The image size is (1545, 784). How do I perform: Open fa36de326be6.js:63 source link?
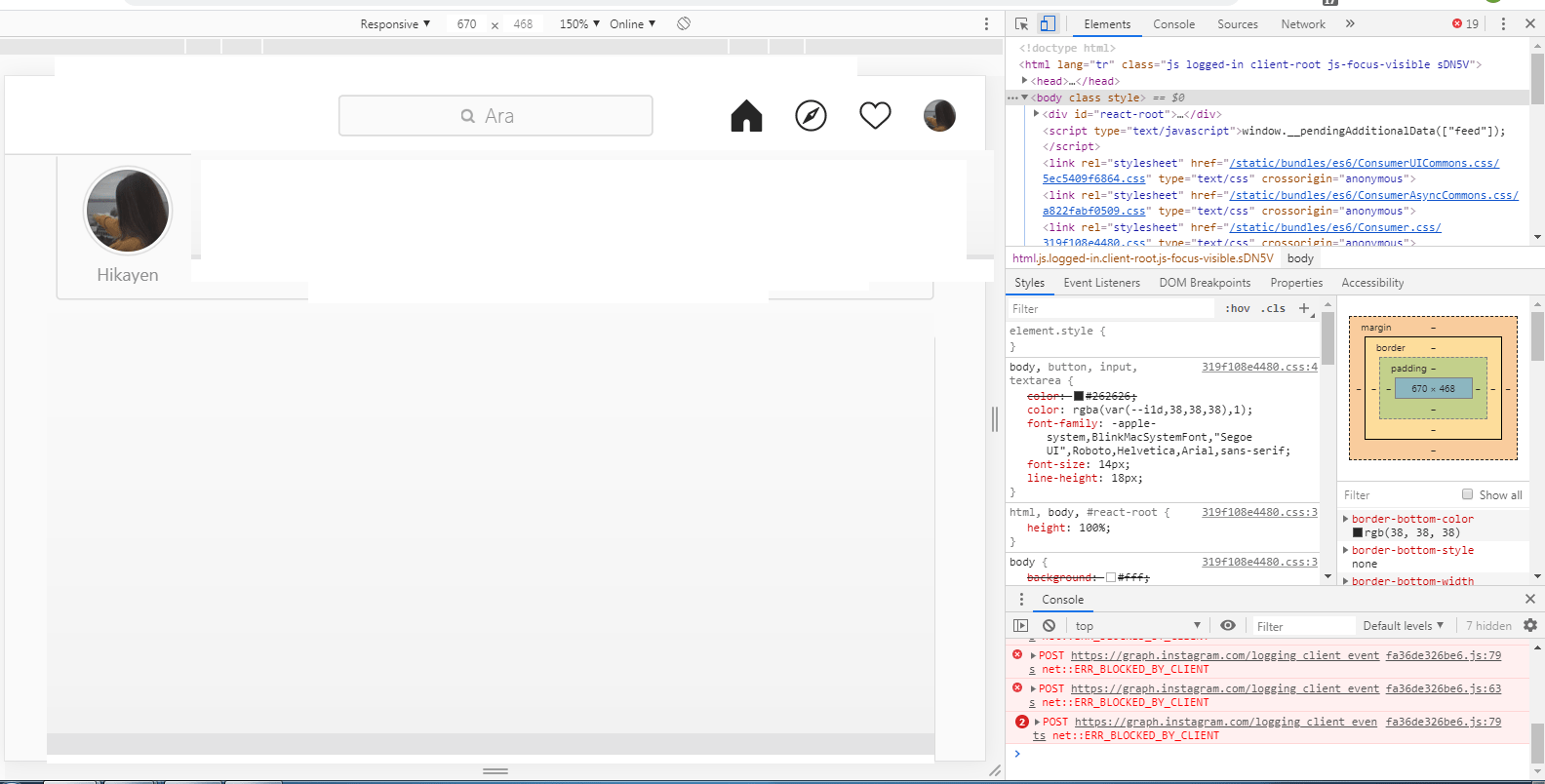1444,688
